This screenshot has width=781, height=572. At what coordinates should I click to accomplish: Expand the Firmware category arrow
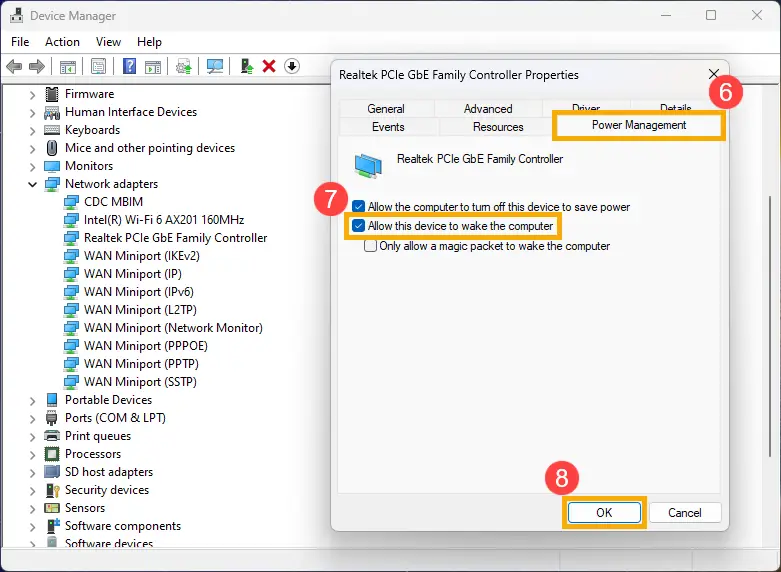32,94
